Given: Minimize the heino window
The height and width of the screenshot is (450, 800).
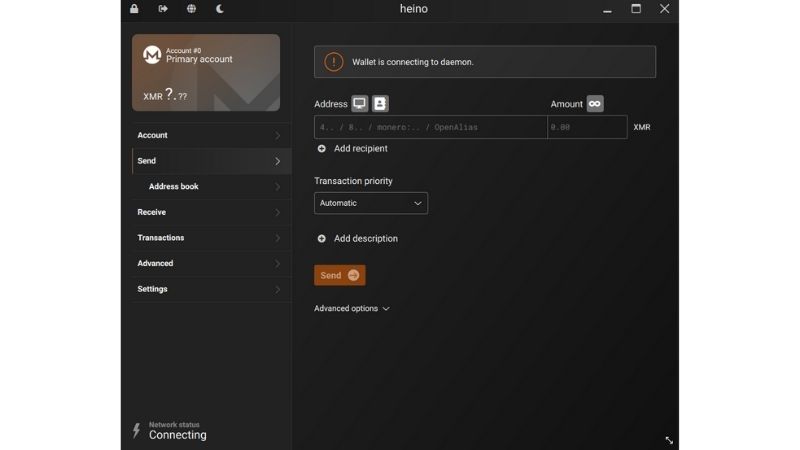Looking at the screenshot, I should (607, 9).
